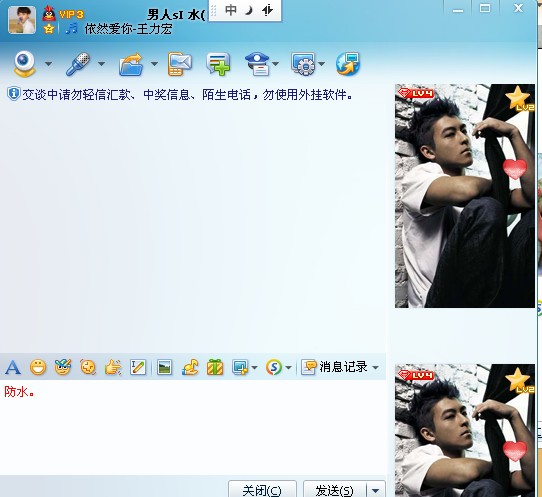Start a video call with the webcam icon
Viewport: 542px width, 497px height.
(x=25, y=64)
